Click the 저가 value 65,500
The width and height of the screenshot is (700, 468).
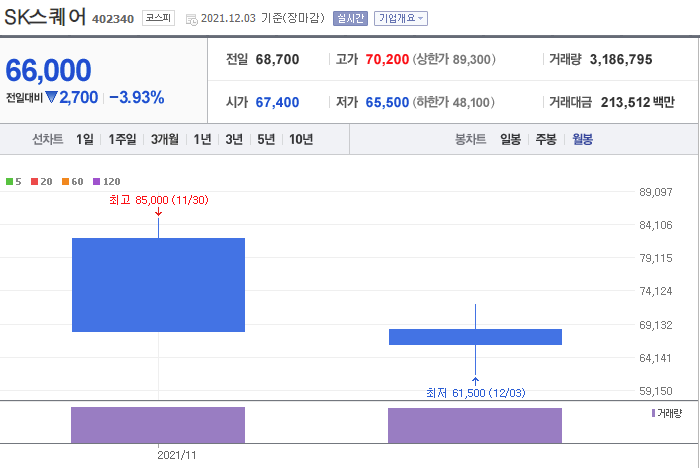[387, 102]
